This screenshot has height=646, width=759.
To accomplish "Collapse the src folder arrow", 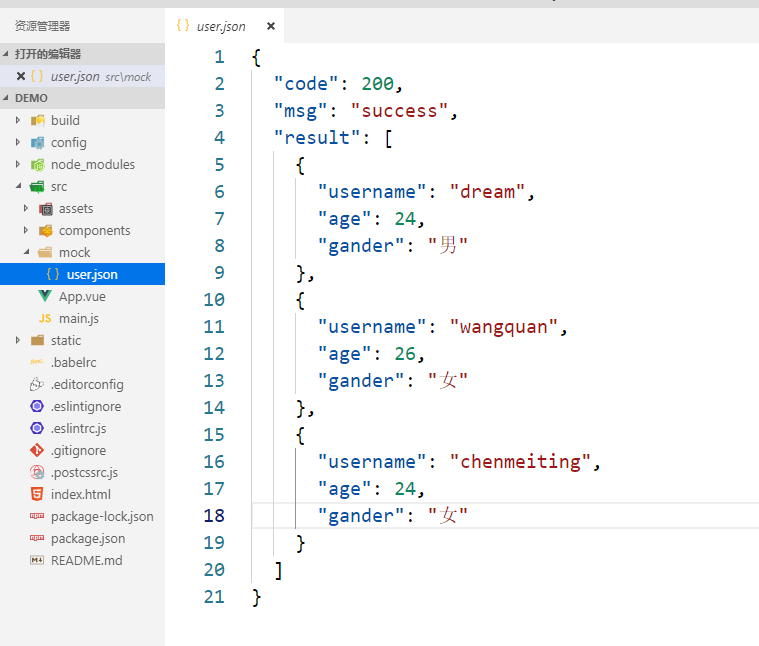I will tap(18, 186).
